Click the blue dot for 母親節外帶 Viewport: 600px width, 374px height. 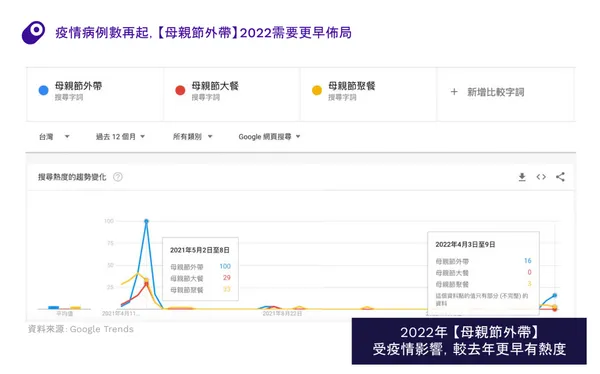44,90
